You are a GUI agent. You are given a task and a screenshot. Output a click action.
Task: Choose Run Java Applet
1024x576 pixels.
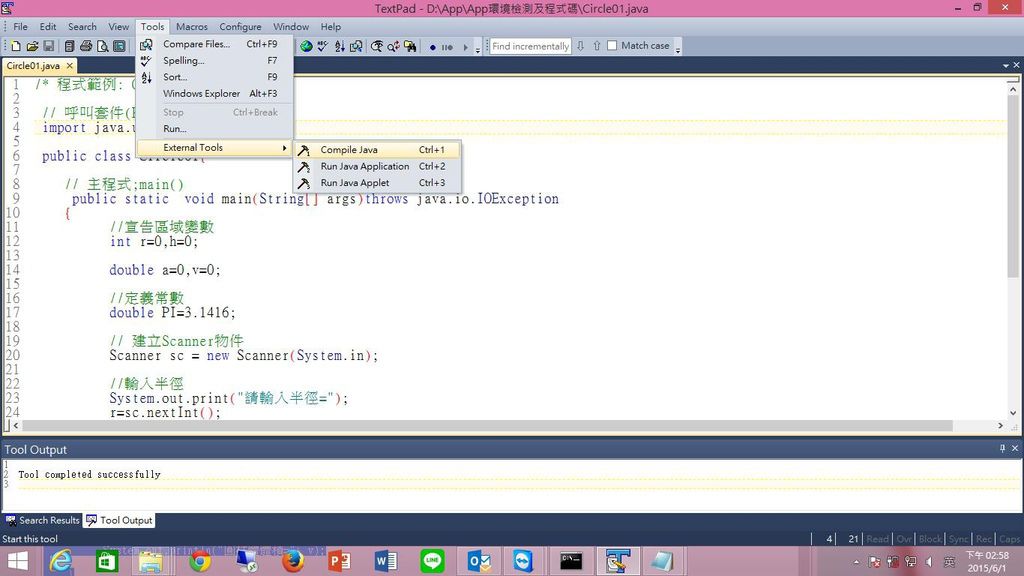pos(377,183)
